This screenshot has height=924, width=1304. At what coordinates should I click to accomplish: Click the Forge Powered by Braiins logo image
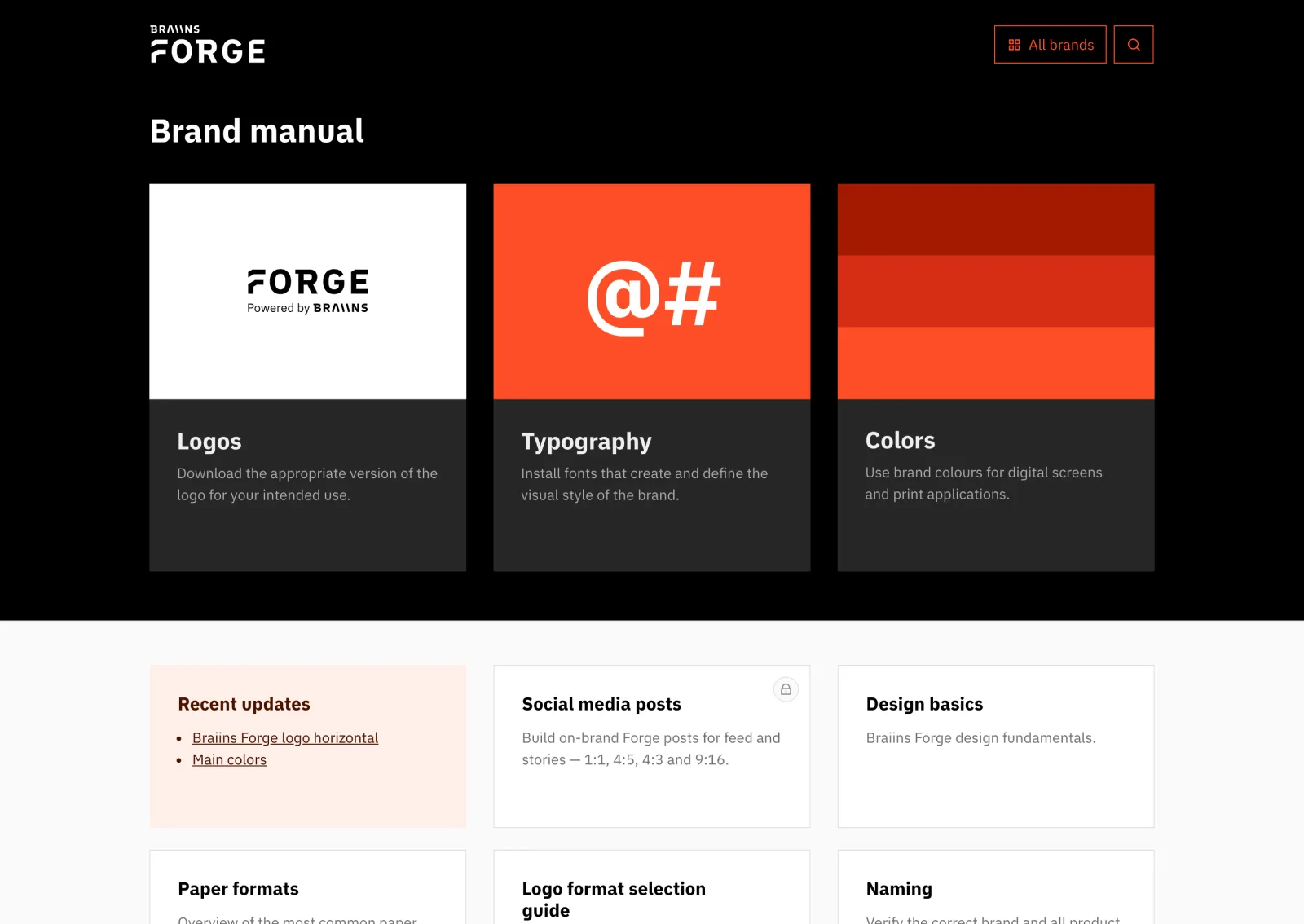(308, 292)
